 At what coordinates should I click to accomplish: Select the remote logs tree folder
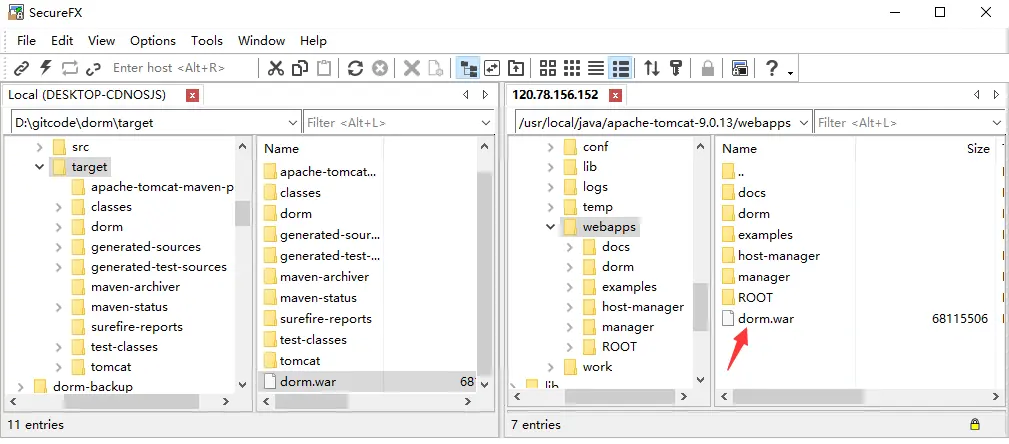point(595,187)
